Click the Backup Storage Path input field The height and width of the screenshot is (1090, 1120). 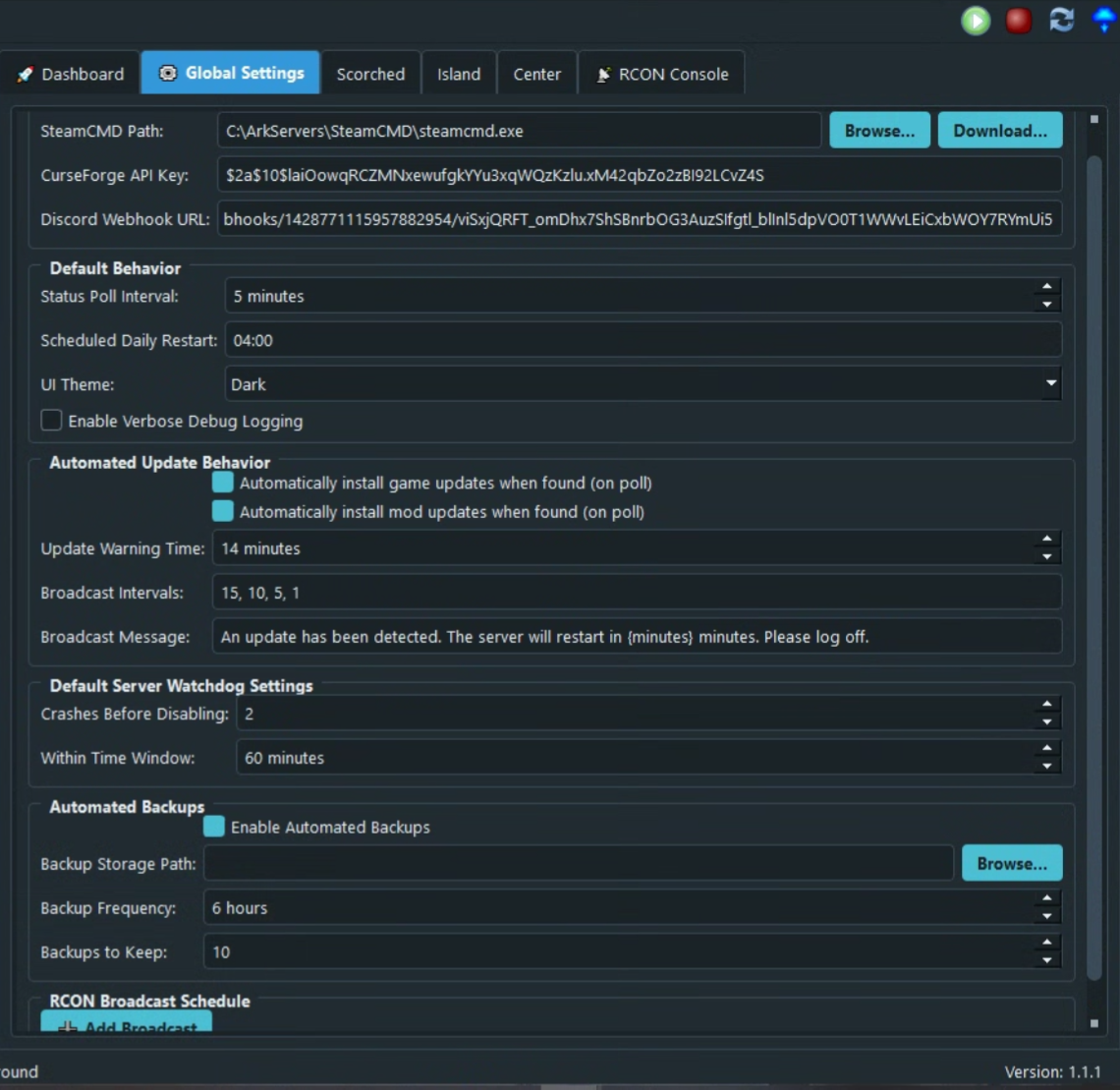[x=578, y=863]
